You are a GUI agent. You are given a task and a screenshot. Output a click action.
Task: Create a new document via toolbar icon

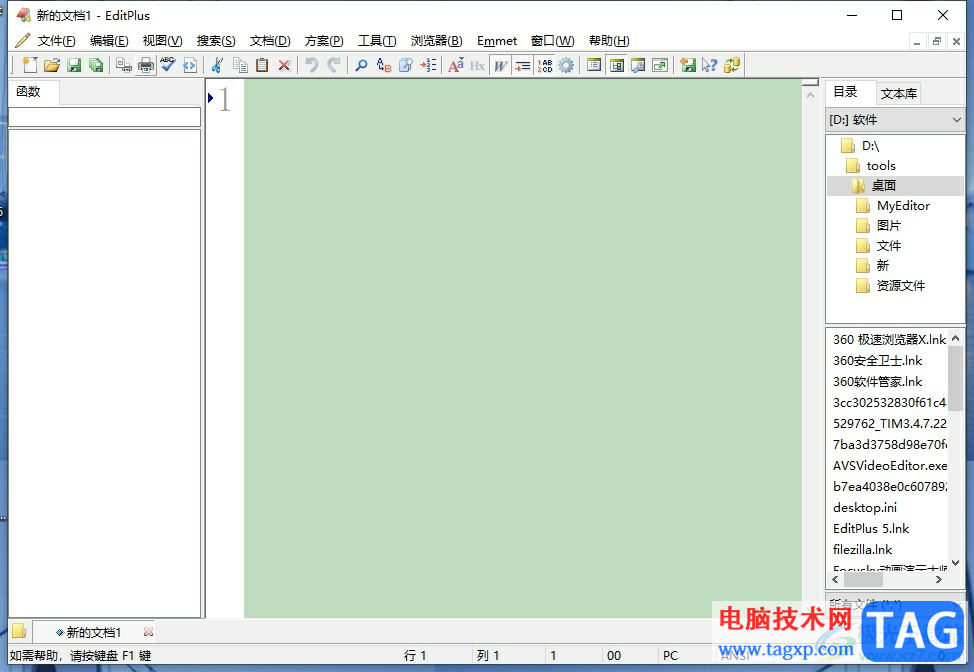click(29, 65)
